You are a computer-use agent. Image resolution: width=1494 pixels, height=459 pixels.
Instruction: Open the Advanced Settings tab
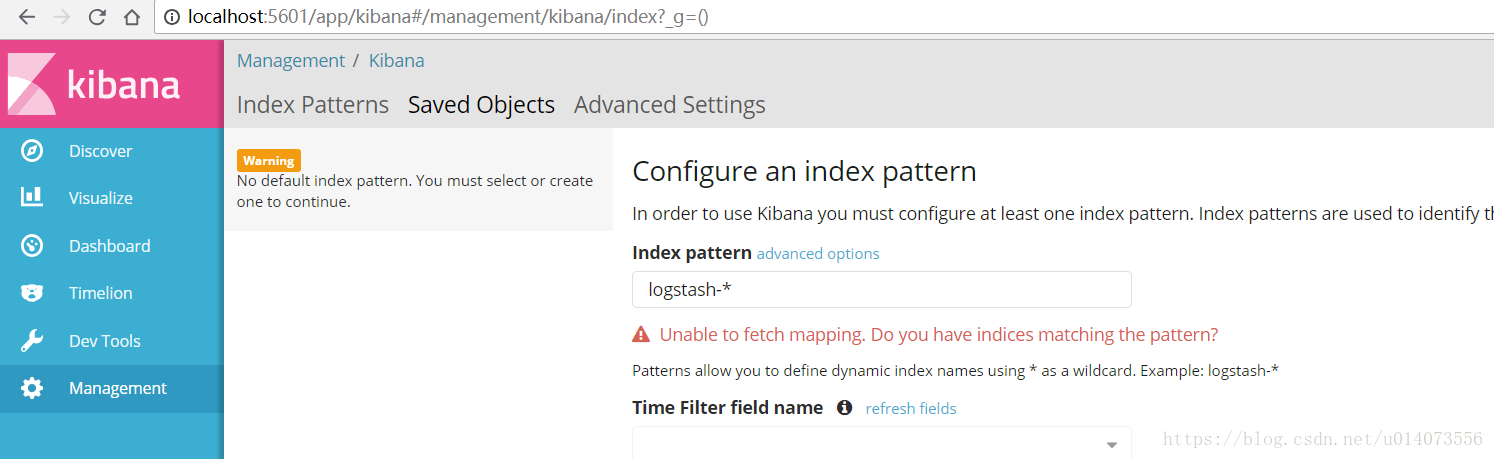[670, 105]
